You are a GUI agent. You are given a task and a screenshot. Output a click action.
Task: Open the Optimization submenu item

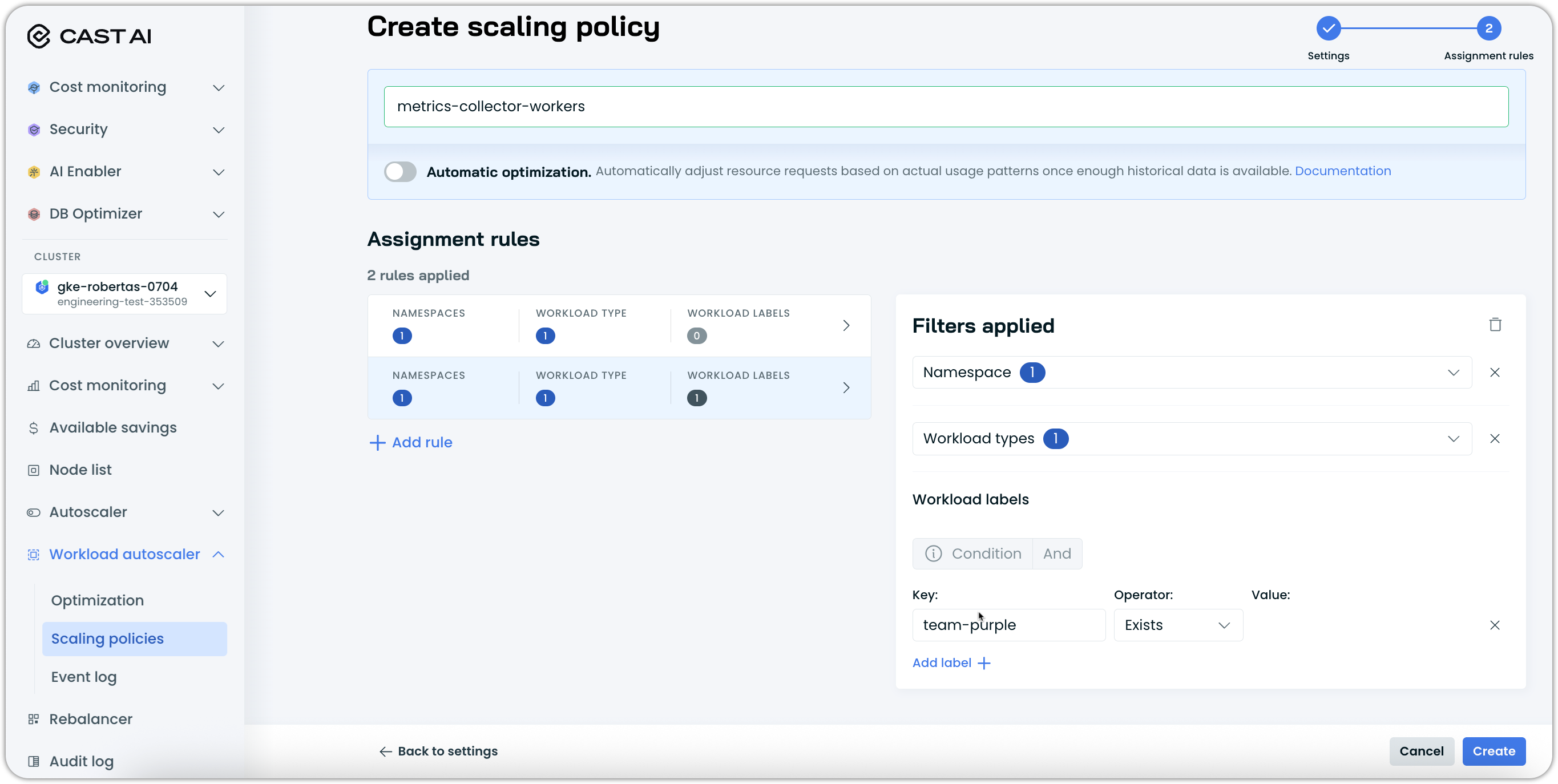[x=98, y=601]
